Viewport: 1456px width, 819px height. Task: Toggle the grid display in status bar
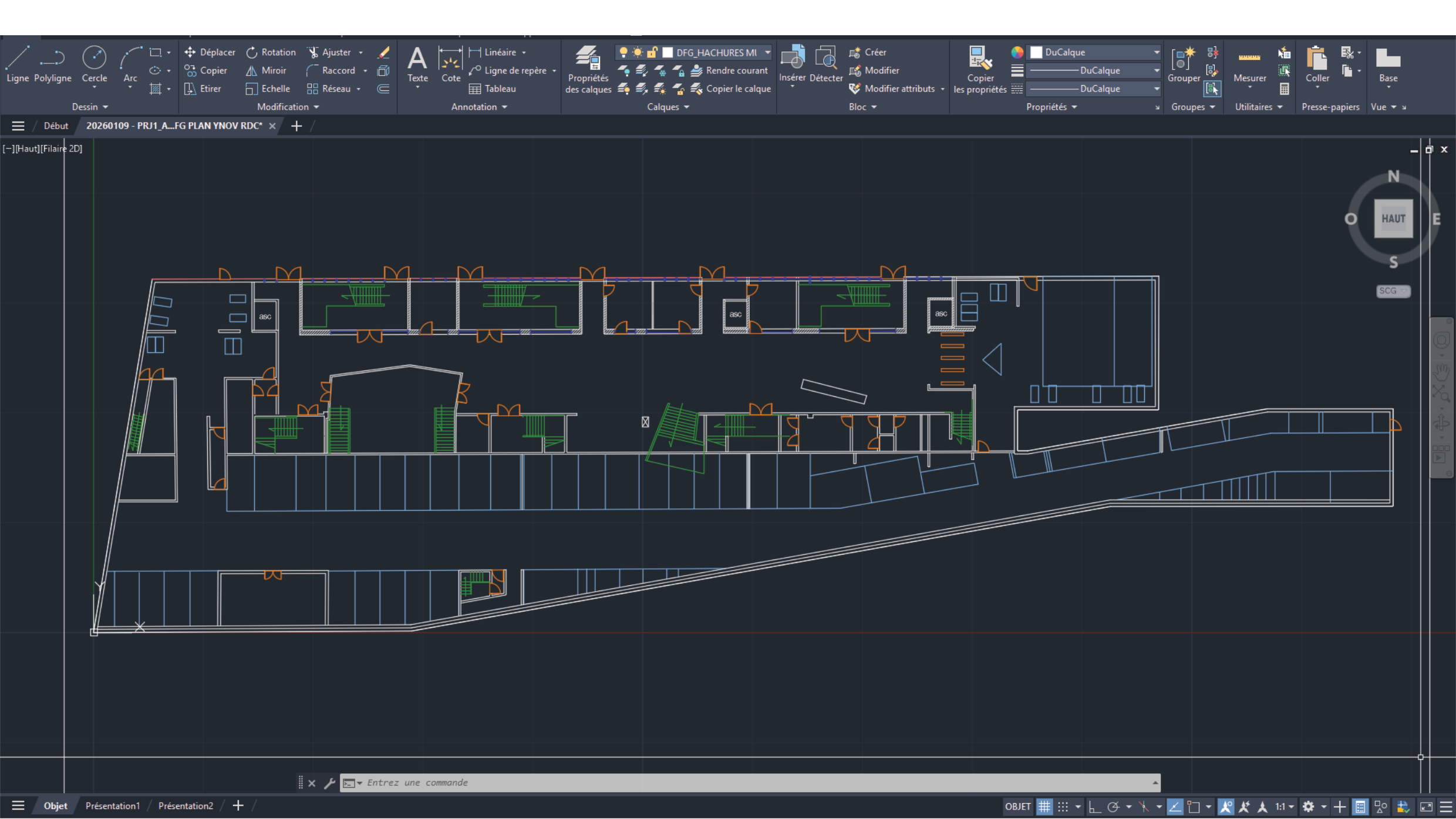point(1044,807)
